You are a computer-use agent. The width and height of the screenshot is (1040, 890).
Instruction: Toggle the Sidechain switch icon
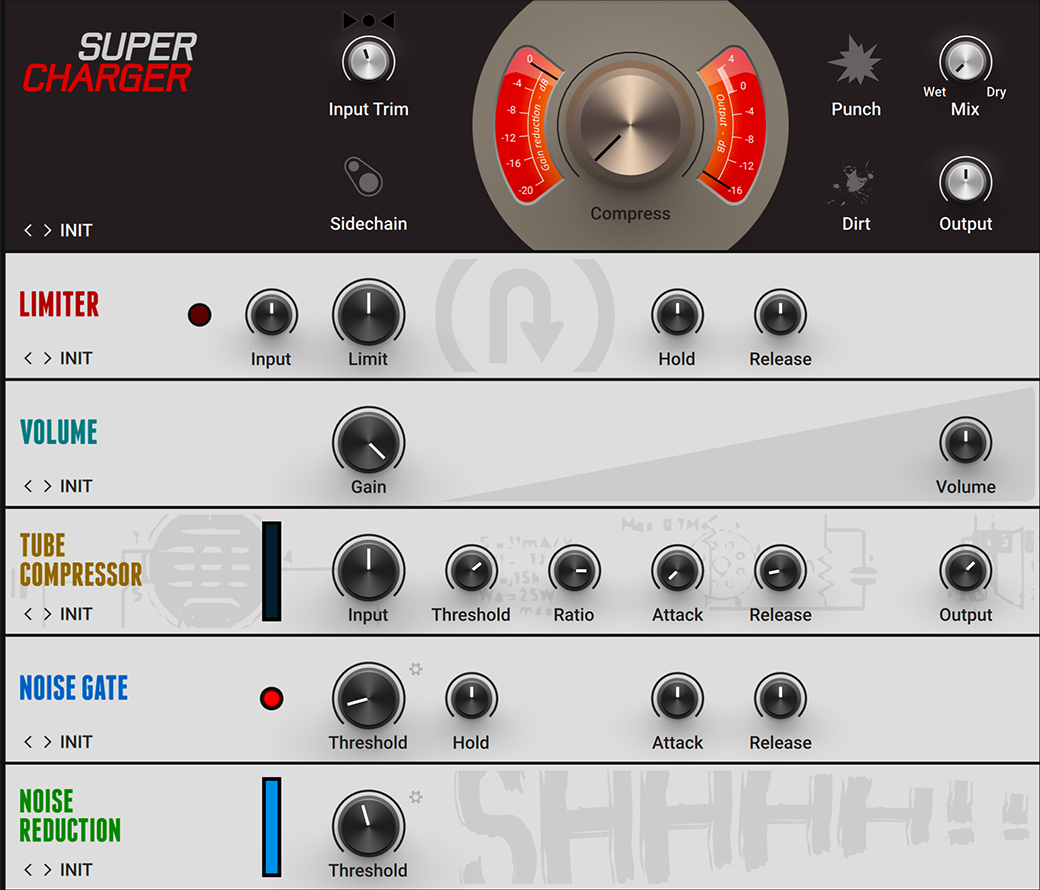pyautogui.click(x=363, y=176)
